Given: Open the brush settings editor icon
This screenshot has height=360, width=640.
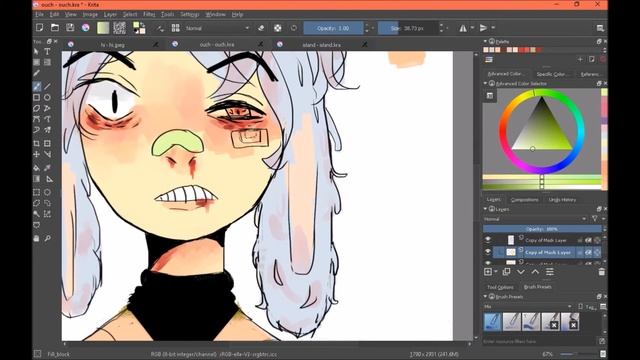Looking at the screenshot, I should (160, 28).
